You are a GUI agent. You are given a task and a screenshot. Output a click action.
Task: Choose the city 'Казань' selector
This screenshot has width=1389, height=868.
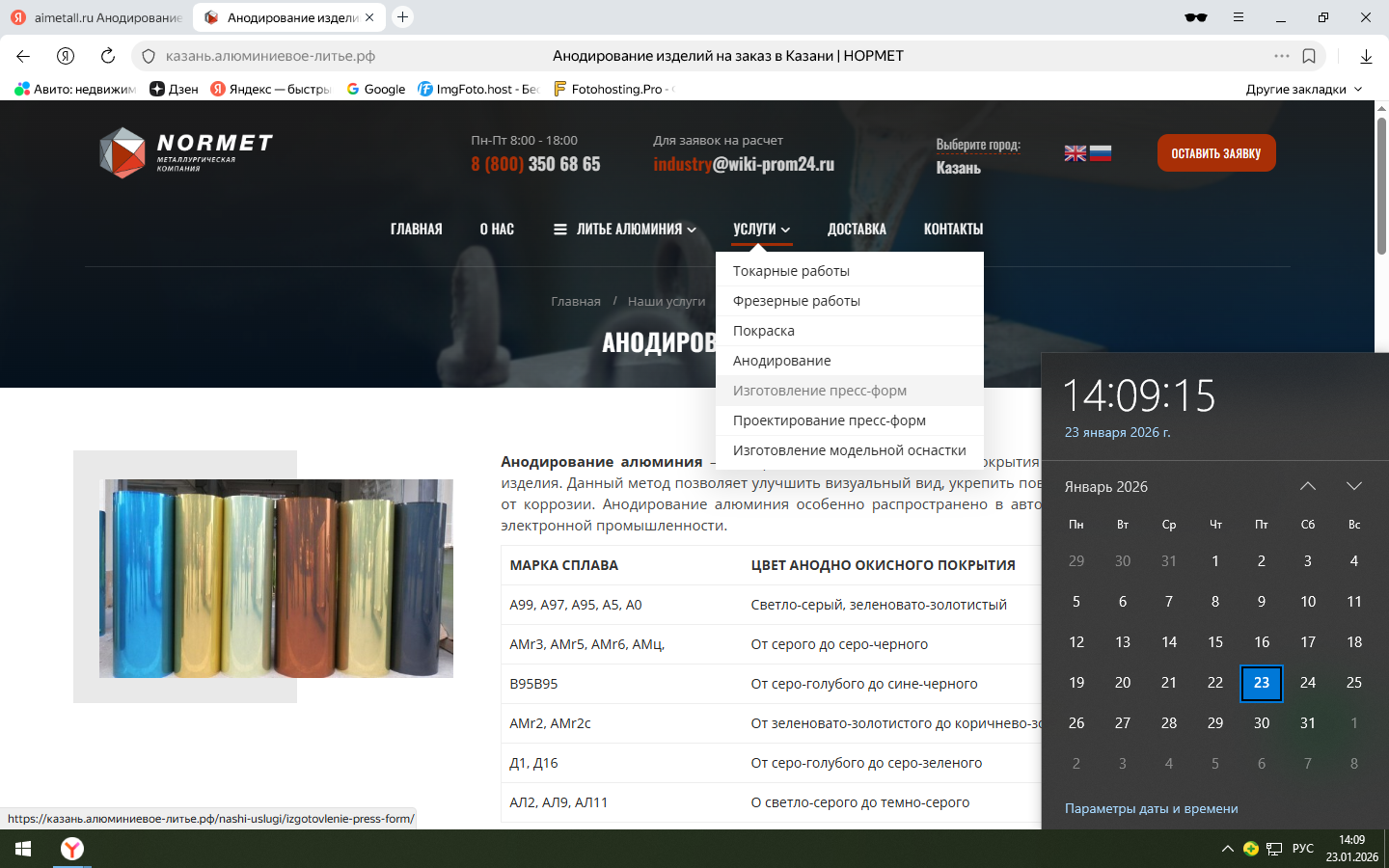[958, 168]
